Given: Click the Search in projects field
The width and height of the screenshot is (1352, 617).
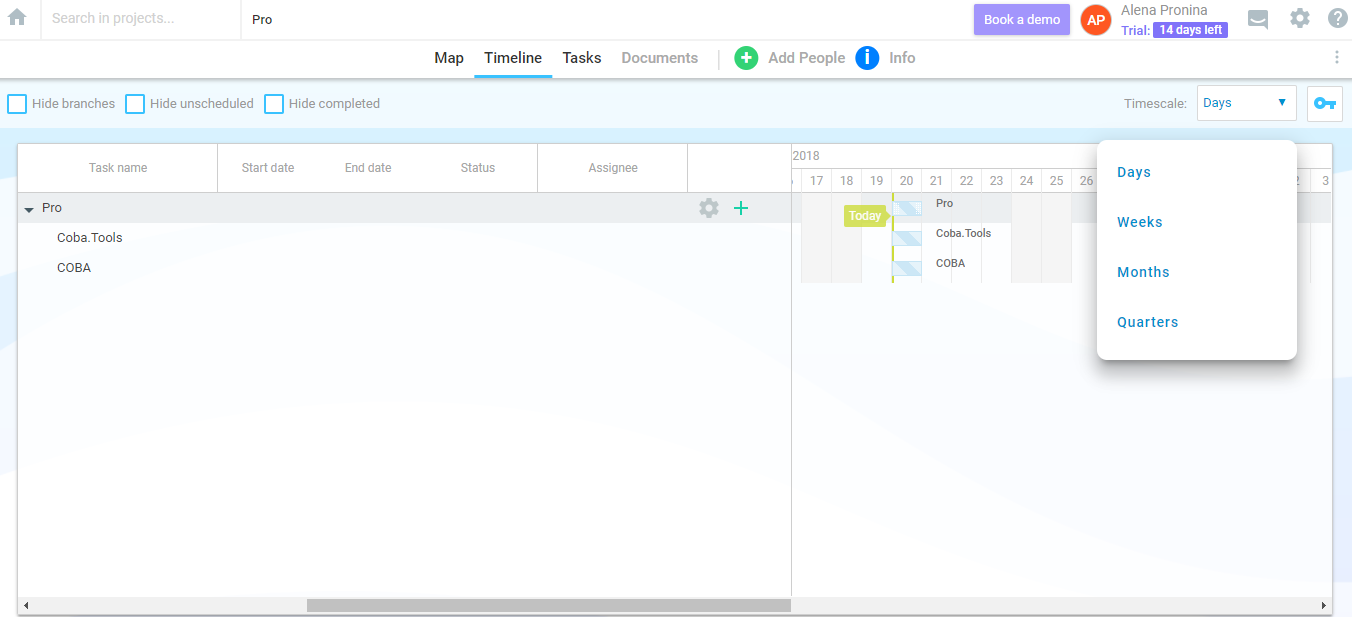Looking at the screenshot, I should click(x=140, y=19).
